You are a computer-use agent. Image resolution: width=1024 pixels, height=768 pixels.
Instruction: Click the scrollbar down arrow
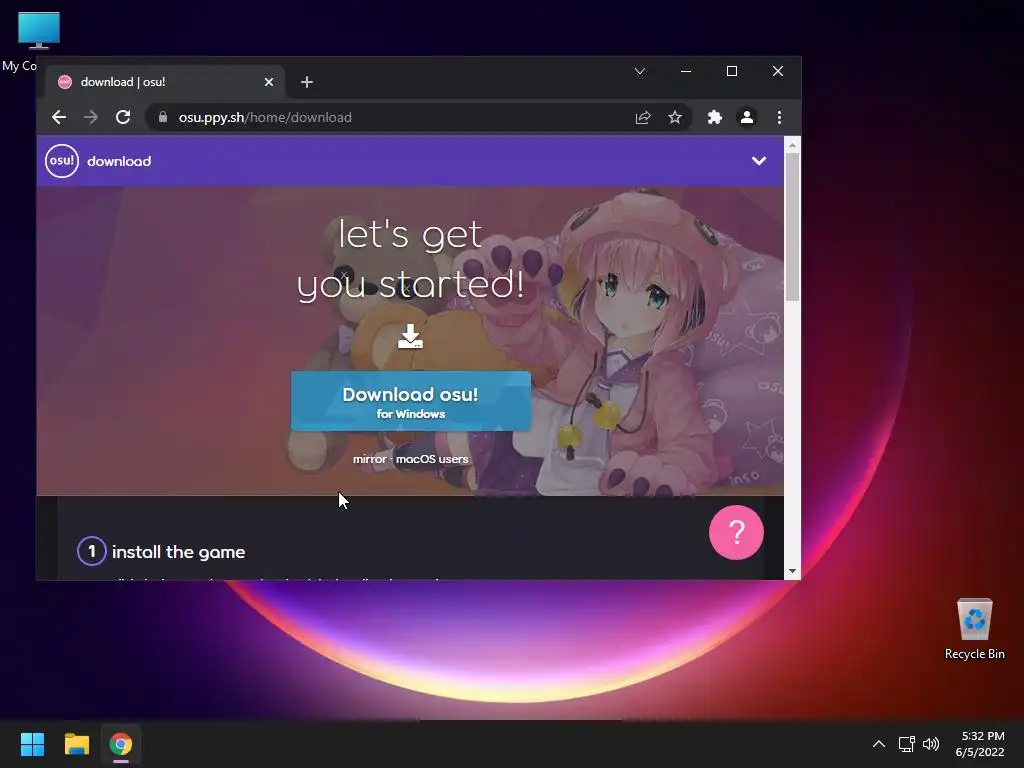coord(792,571)
